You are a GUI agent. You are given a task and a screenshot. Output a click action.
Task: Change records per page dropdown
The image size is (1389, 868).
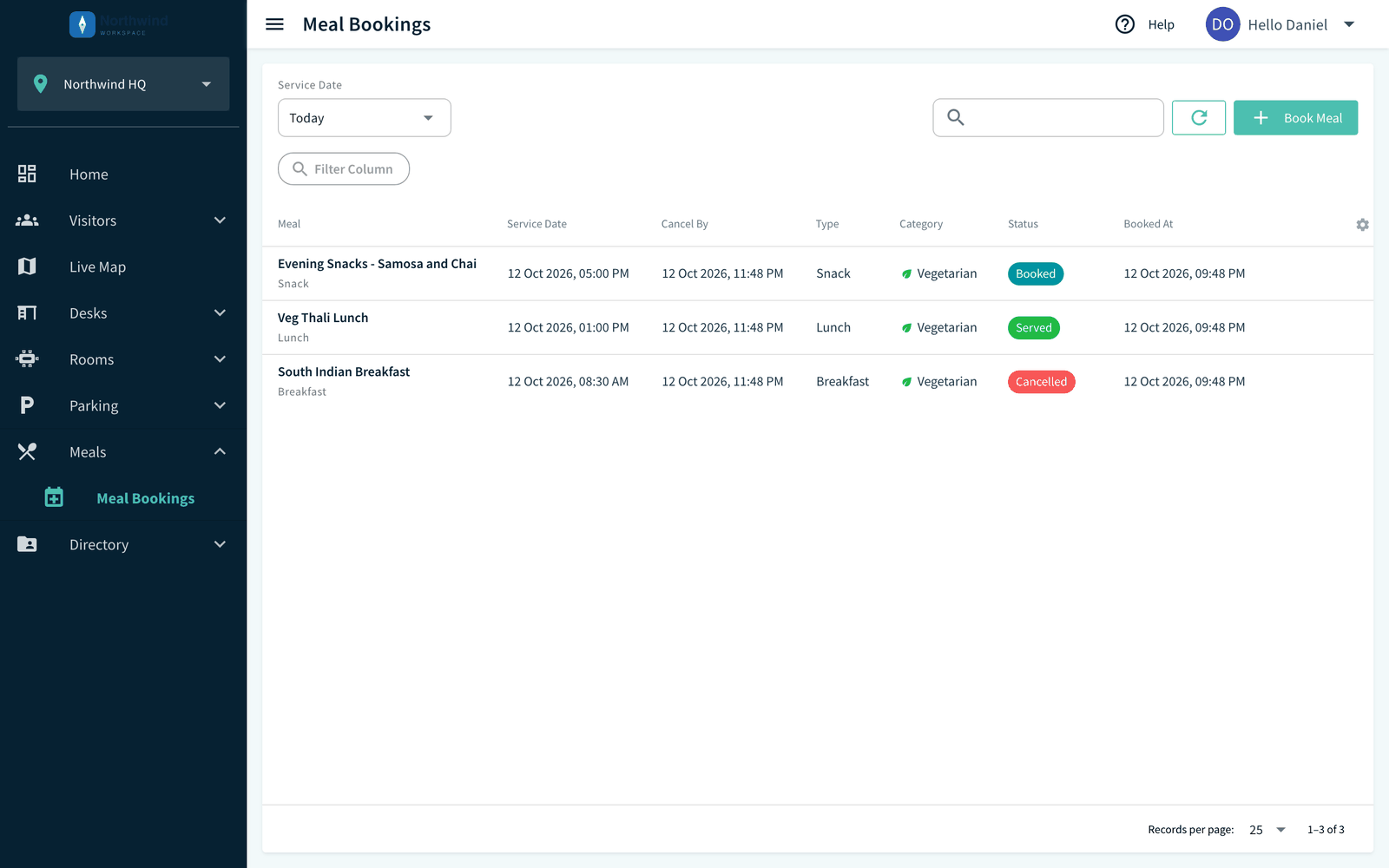[1267, 830]
